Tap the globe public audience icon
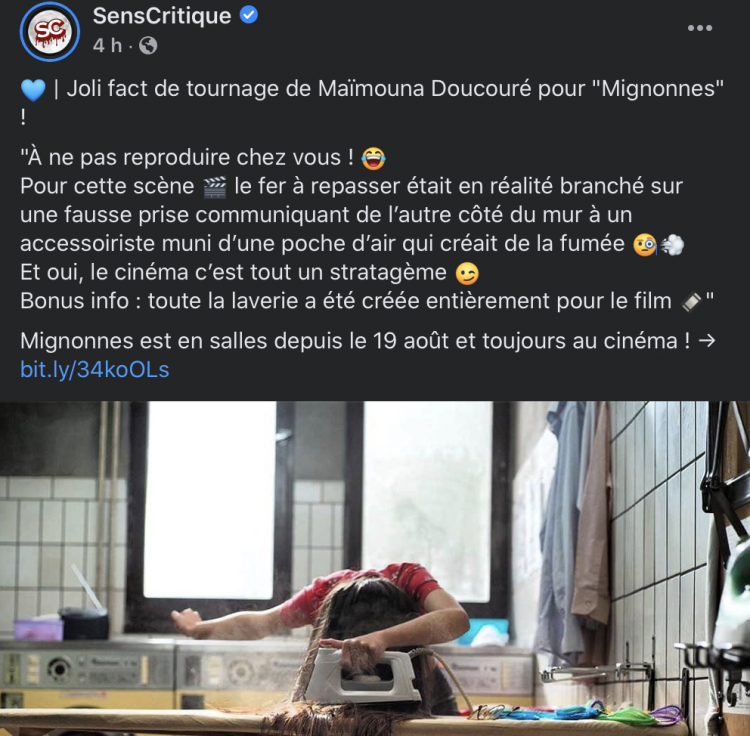The width and height of the screenshot is (750, 736). click(x=148, y=46)
